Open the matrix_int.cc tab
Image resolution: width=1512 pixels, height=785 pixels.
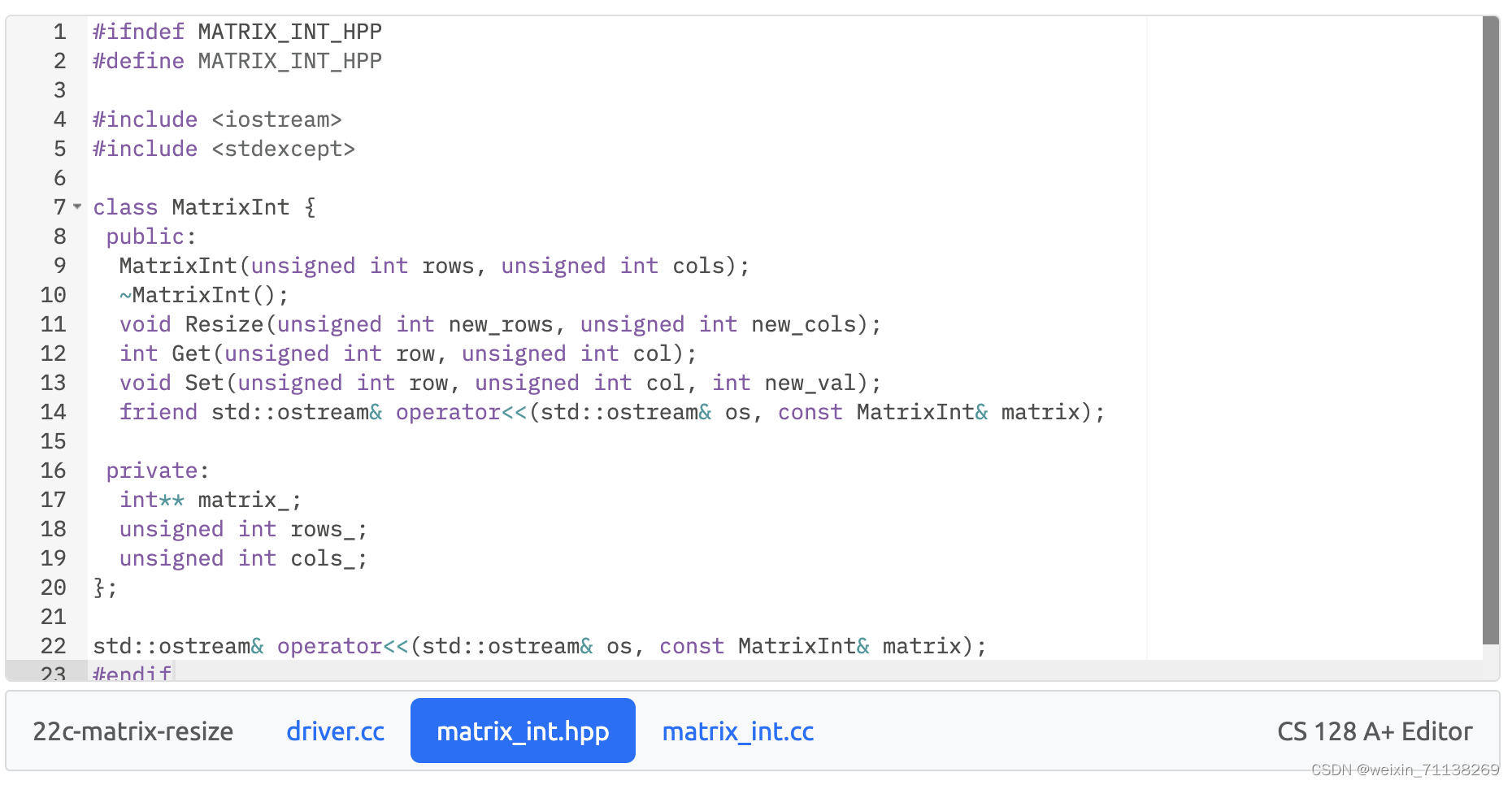(x=737, y=731)
